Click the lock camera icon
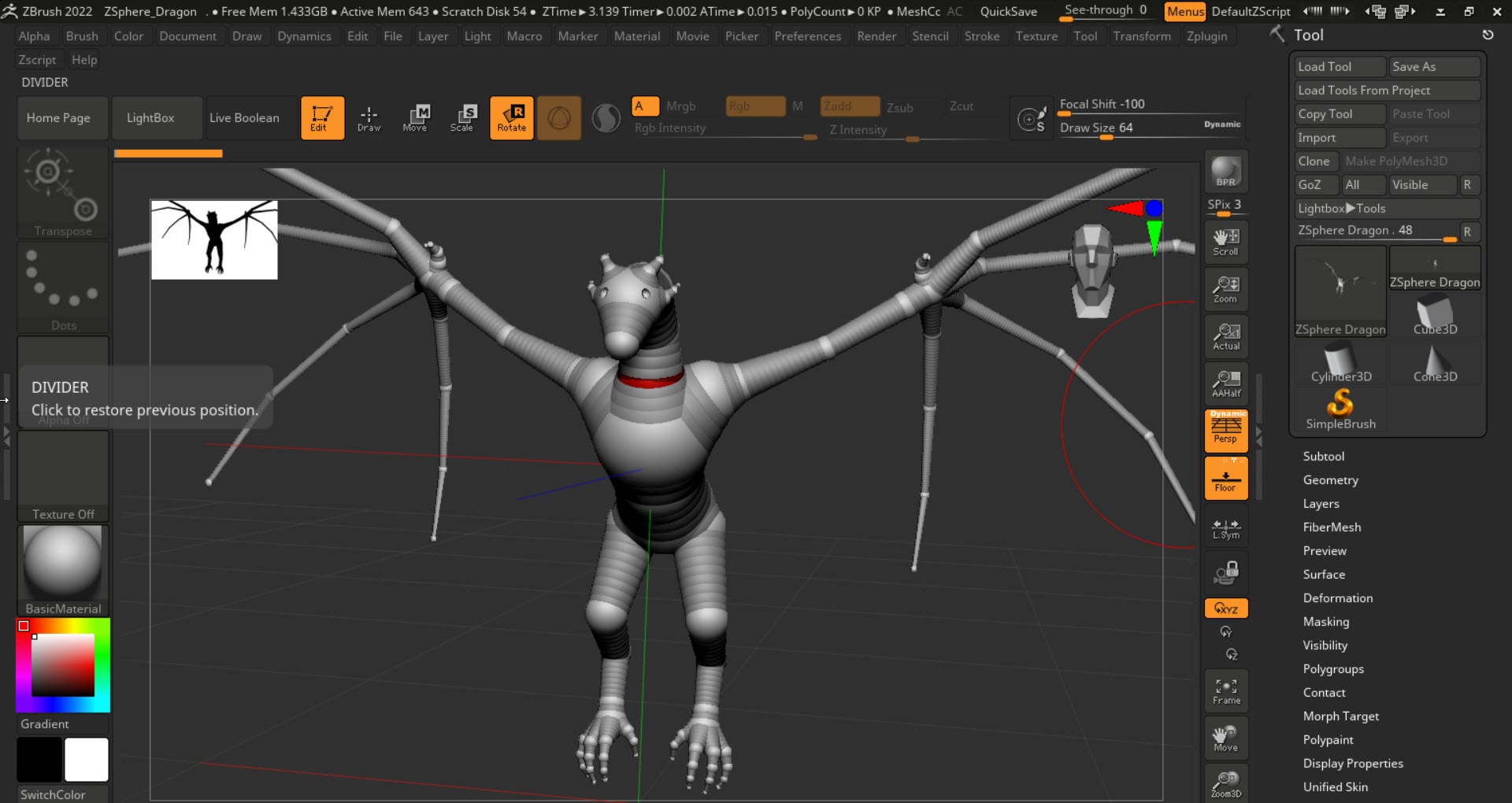The height and width of the screenshot is (803, 1512). [x=1225, y=573]
